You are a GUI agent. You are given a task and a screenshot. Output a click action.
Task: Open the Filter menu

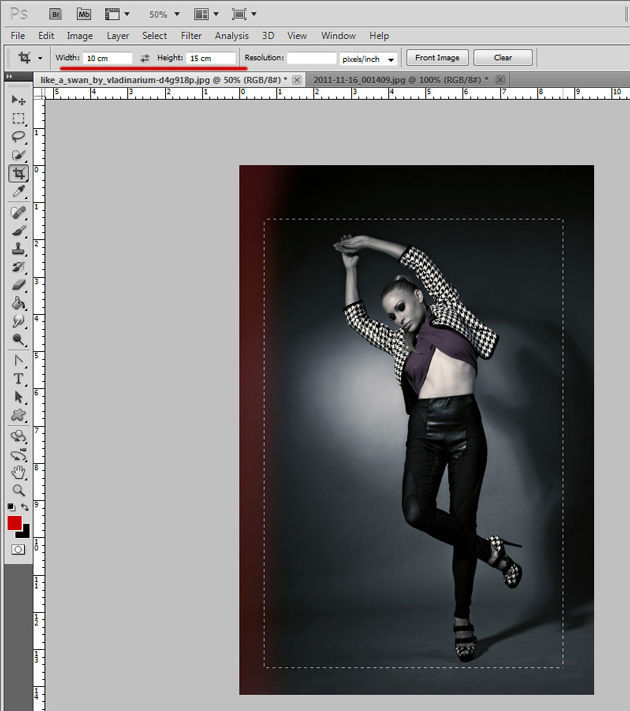point(191,35)
